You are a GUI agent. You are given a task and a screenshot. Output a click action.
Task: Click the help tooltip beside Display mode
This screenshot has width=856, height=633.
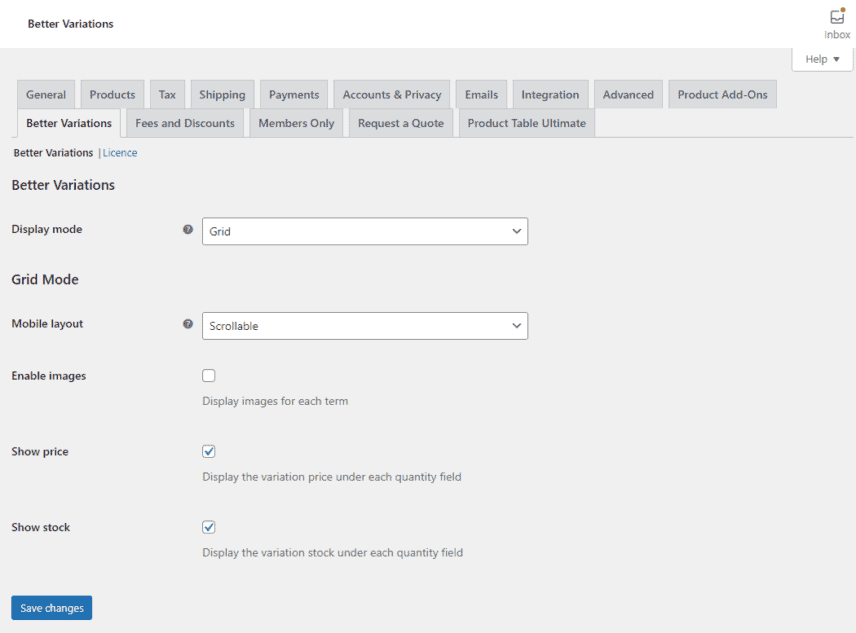[x=188, y=229]
